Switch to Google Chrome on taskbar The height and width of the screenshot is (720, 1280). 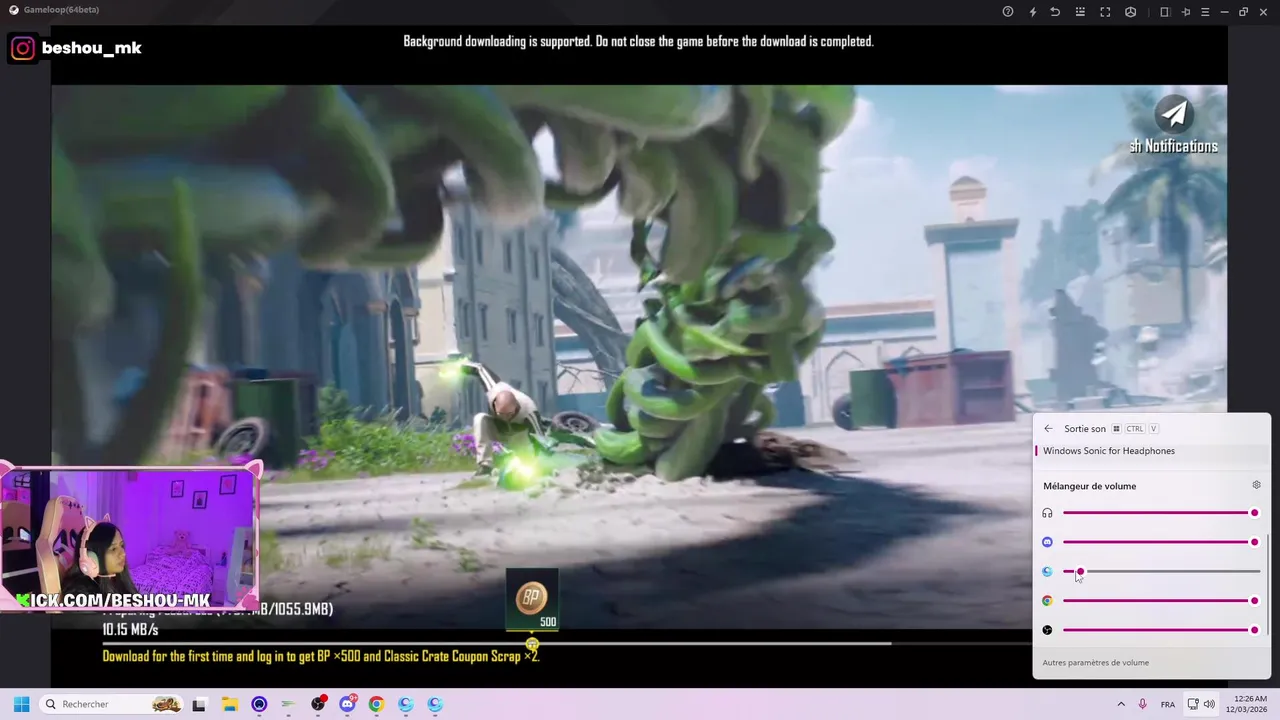[376, 704]
